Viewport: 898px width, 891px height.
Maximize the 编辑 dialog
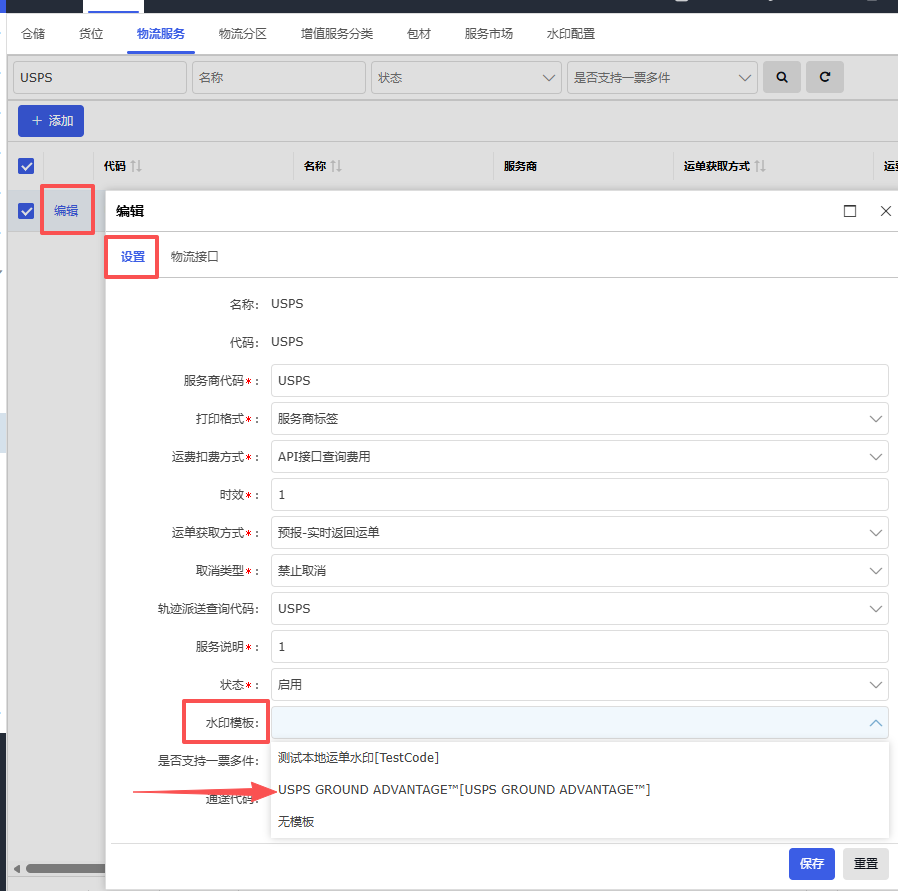850,211
